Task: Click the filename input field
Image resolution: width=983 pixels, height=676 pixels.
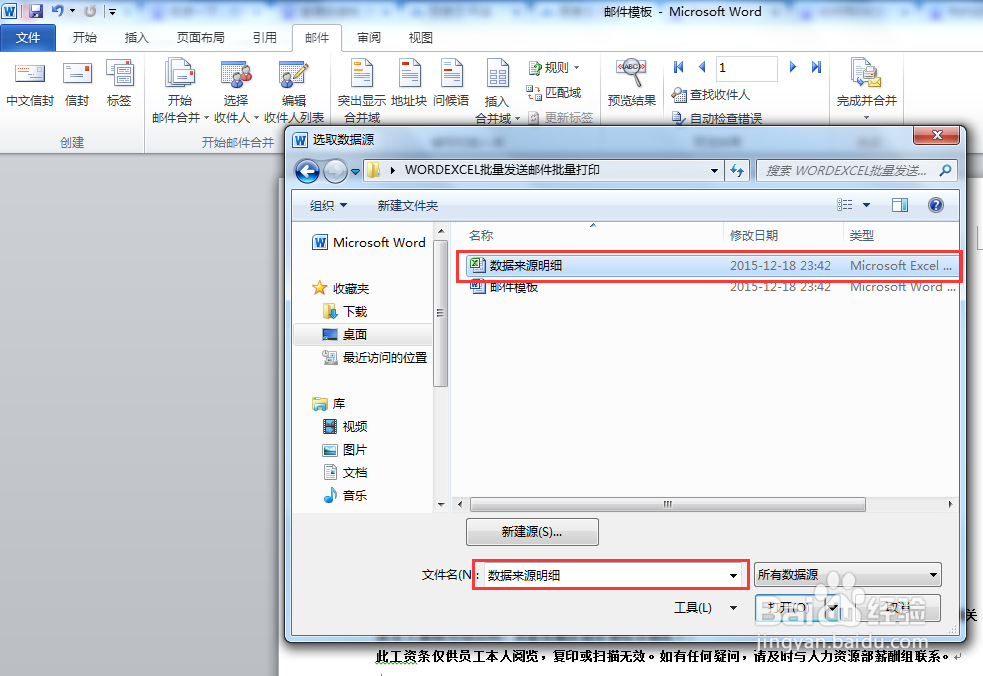Action: 604,575
